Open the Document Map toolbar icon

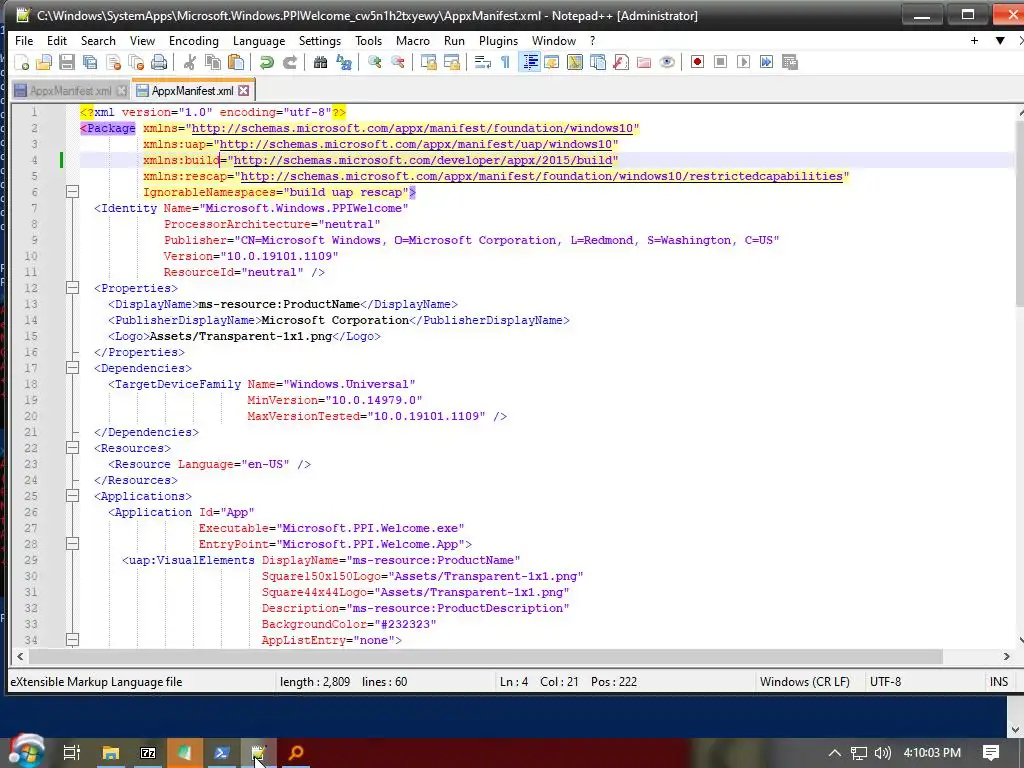coord(575,62)
